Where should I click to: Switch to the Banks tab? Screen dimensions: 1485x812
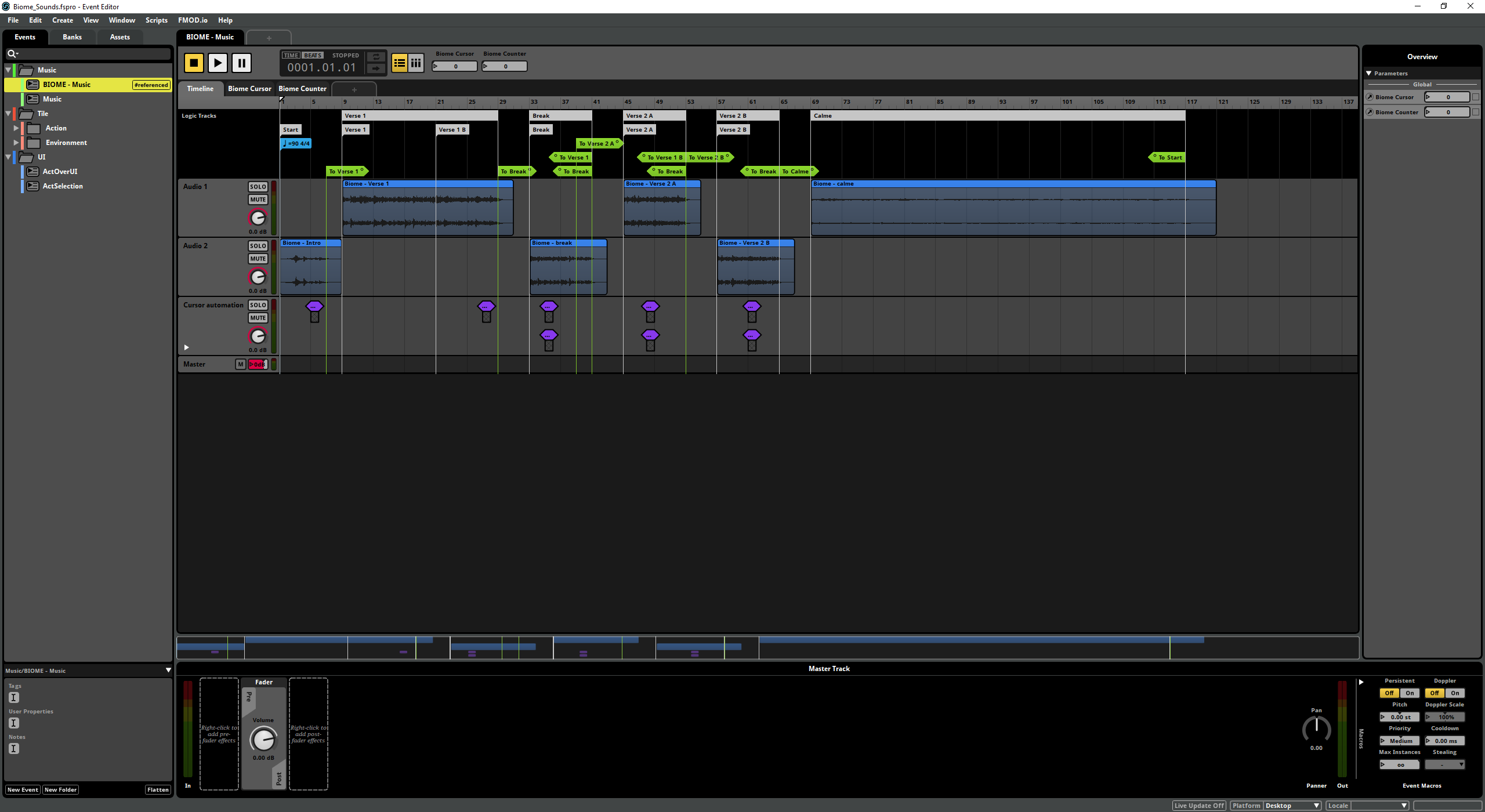tap(72, 37)
